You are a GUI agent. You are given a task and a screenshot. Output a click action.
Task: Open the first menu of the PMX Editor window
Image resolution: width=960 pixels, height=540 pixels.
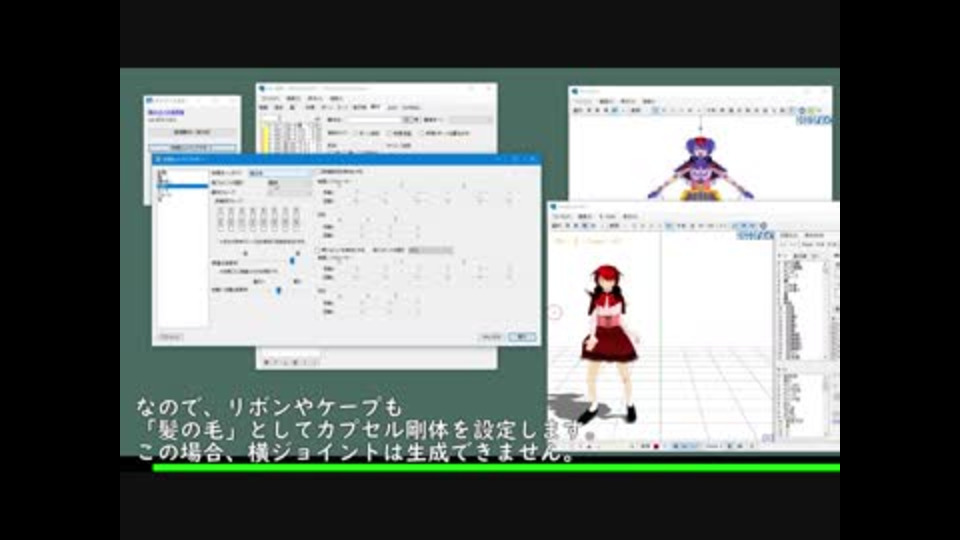coord(270,98)
